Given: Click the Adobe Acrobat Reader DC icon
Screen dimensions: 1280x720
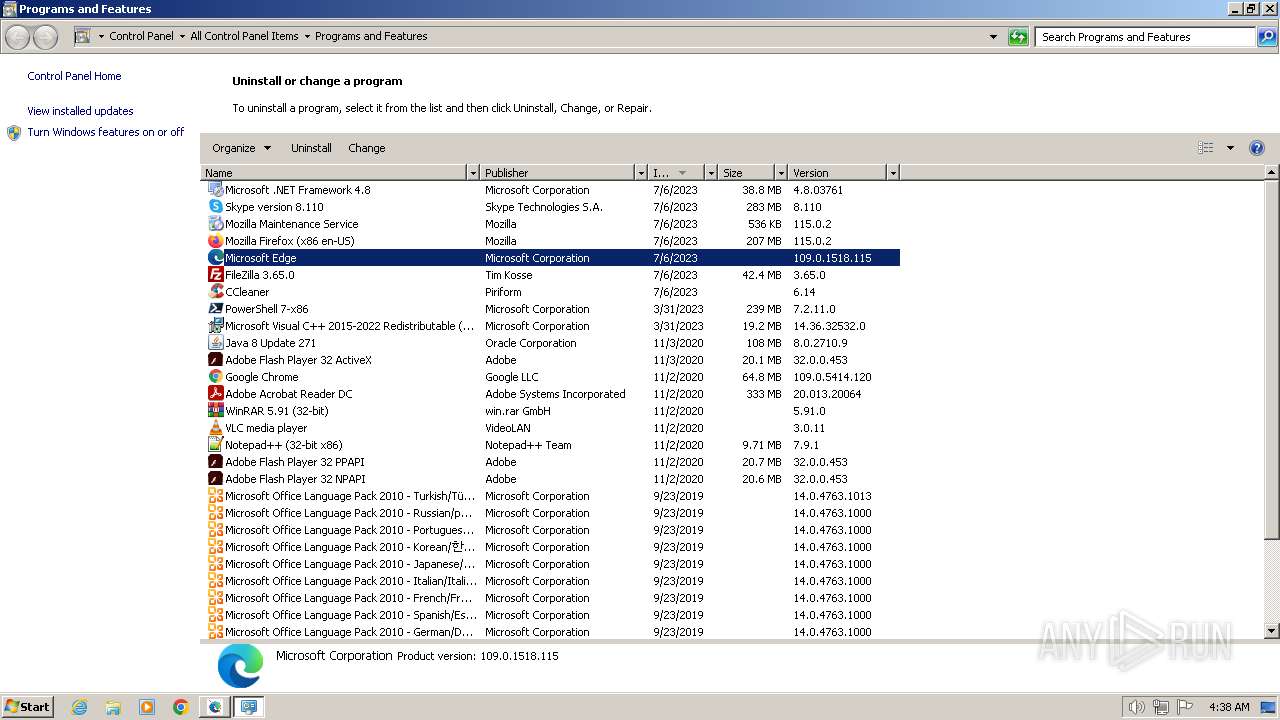Looking at the screenshot, I should click(215, 394).
